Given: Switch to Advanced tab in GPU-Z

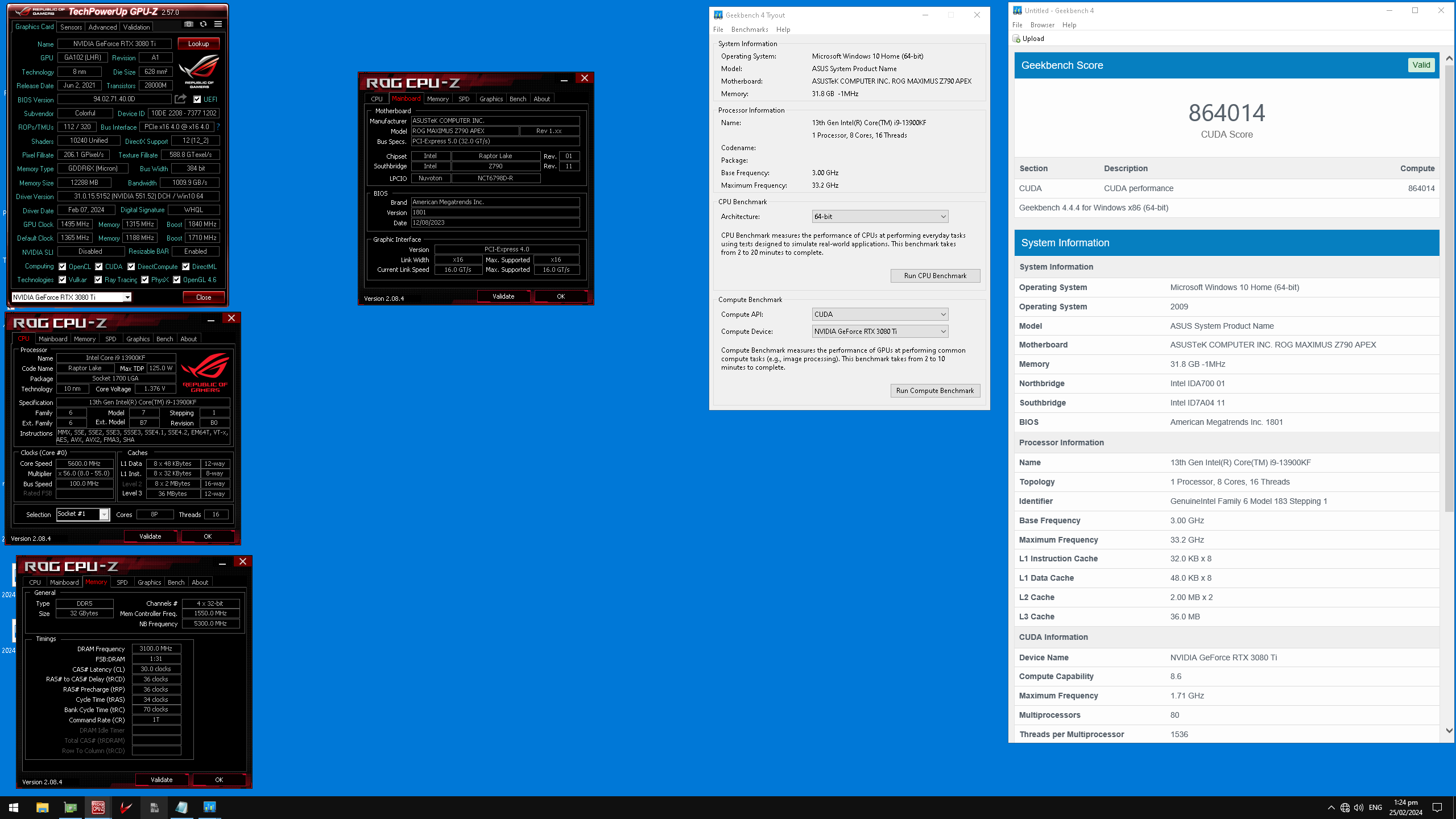Looking at the screenshot, I should [x=102, y=27].
